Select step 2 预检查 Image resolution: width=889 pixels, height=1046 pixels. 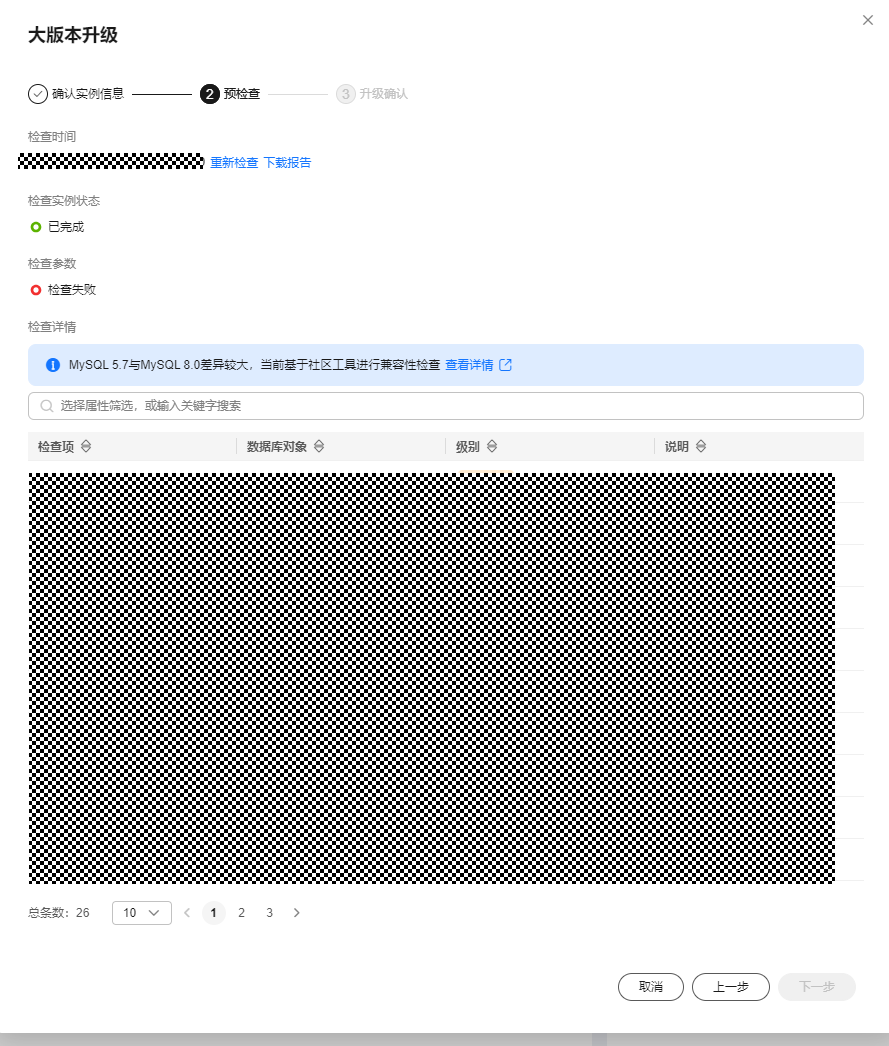point(230,94)
